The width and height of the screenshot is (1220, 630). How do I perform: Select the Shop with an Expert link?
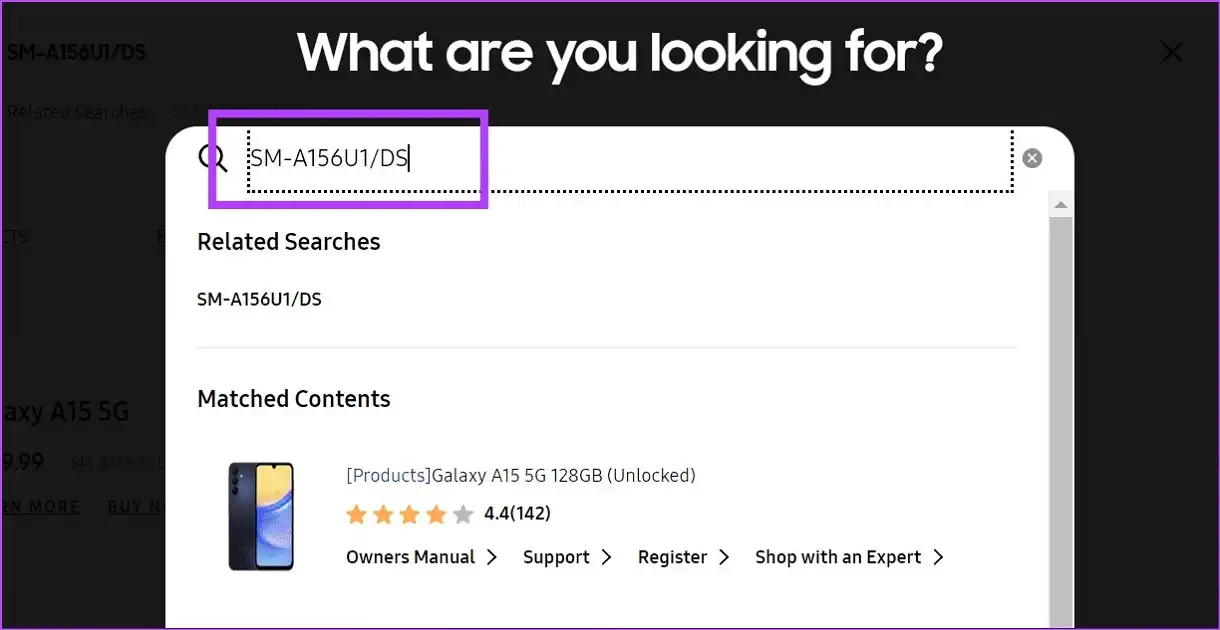point(838,557)
